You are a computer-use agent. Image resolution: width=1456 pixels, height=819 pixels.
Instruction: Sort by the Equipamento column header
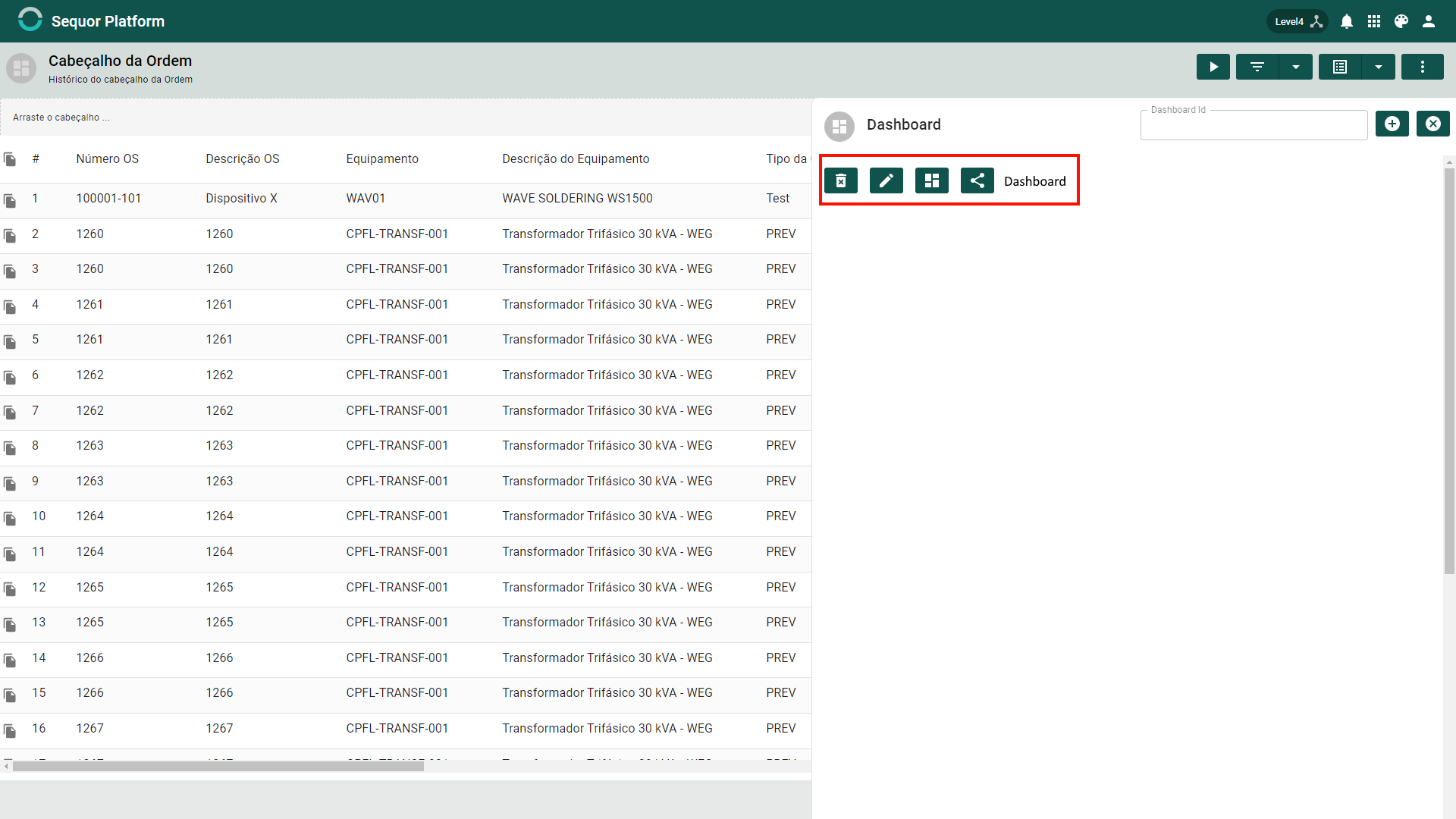tap(382, 158)
